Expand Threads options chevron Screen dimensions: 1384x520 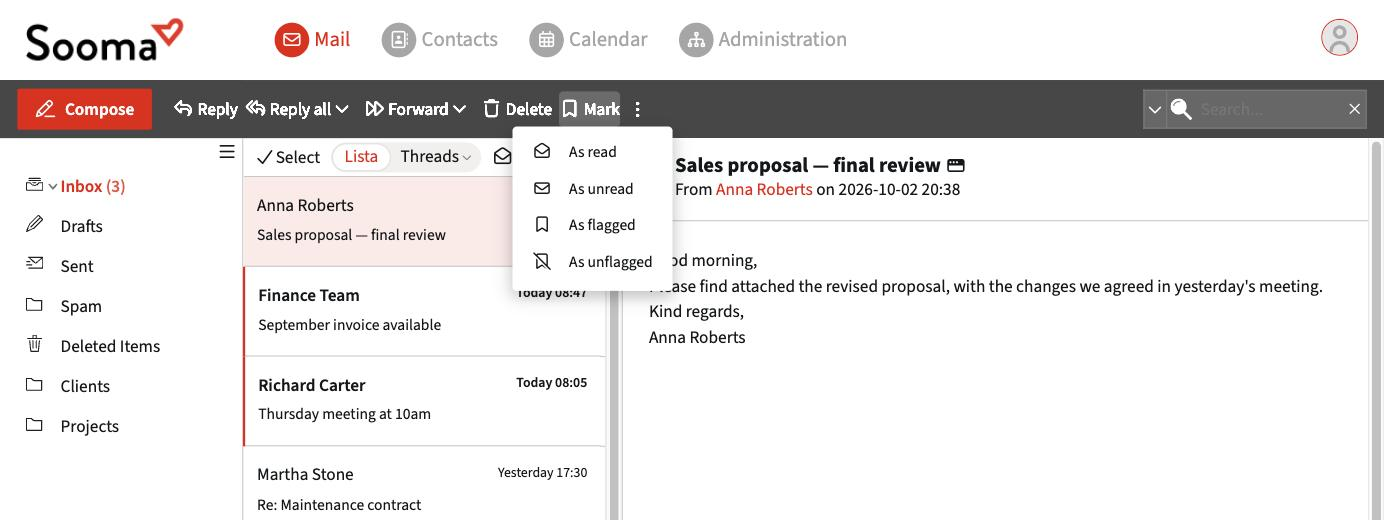click(x=466, y=157)
